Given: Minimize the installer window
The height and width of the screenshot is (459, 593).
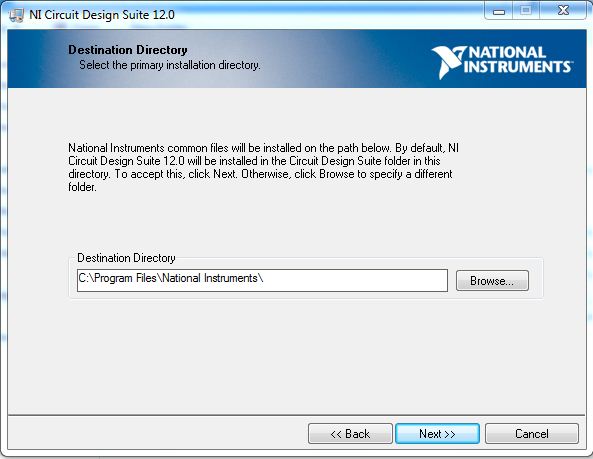Looking at the screenshot, I should pyautogui.click(x=499, y=11).
